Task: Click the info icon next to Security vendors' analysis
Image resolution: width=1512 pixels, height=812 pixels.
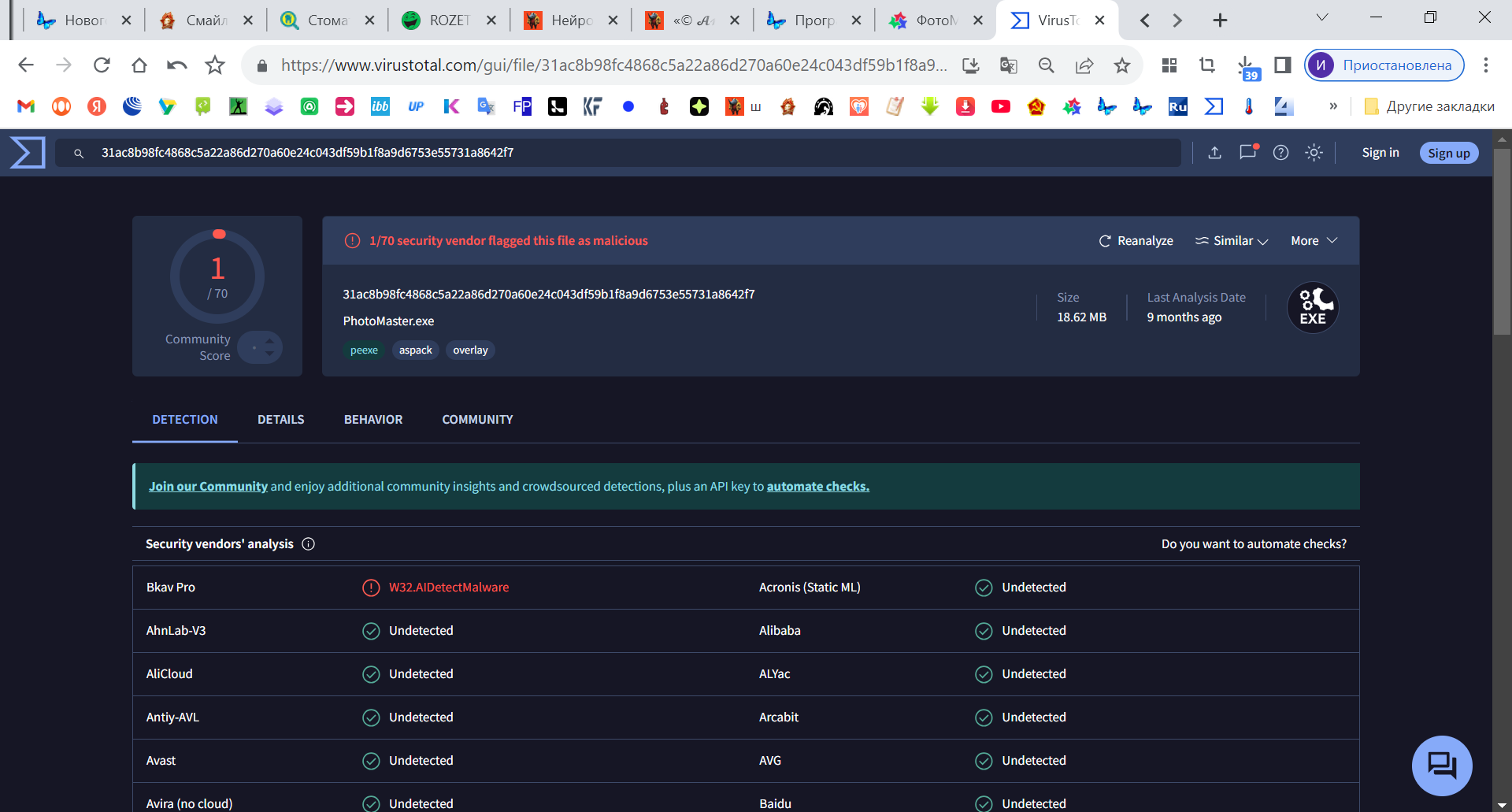Action: 309,544
